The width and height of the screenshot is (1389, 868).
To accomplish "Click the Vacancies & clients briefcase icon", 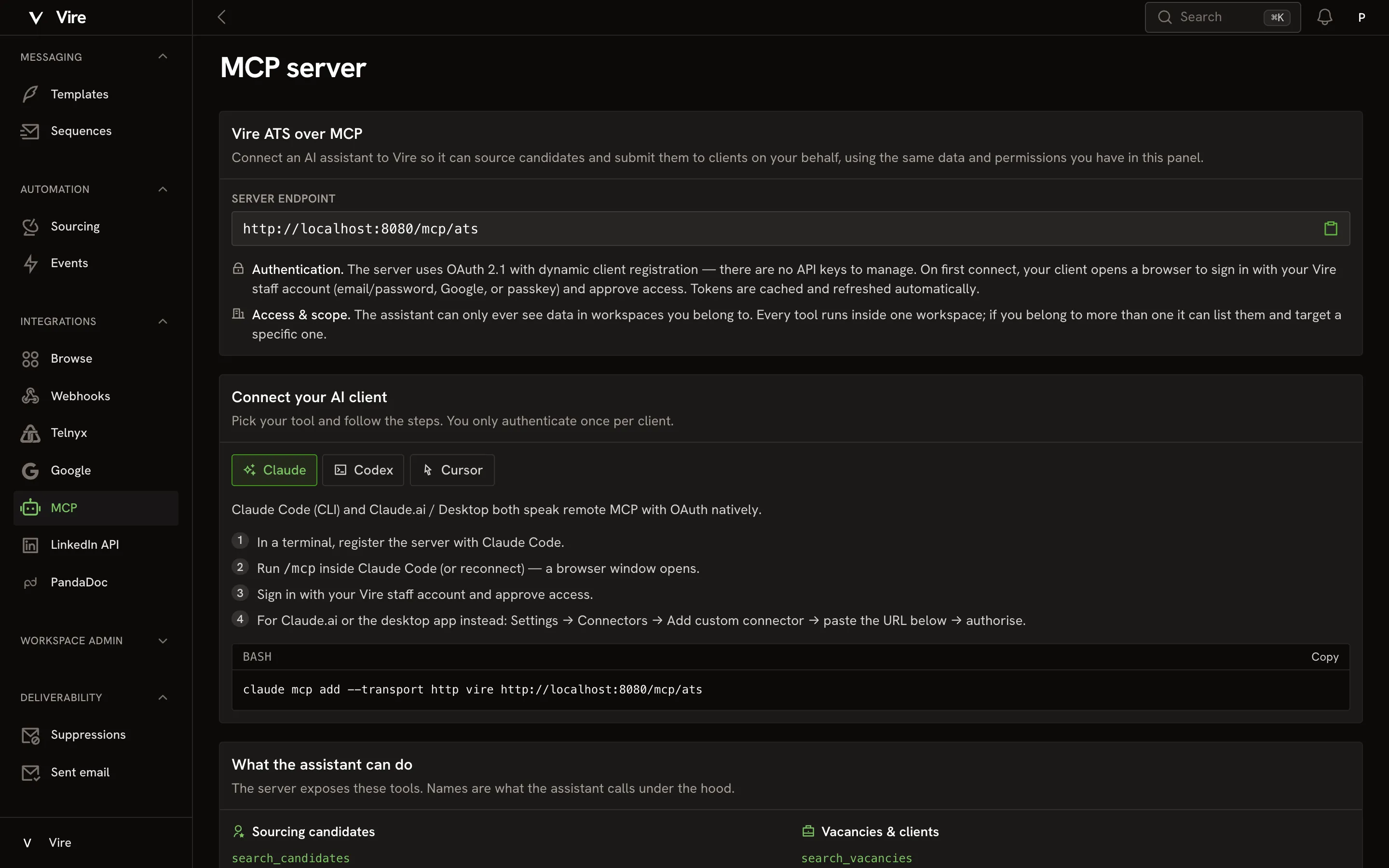I will click(x=808, y=831).
